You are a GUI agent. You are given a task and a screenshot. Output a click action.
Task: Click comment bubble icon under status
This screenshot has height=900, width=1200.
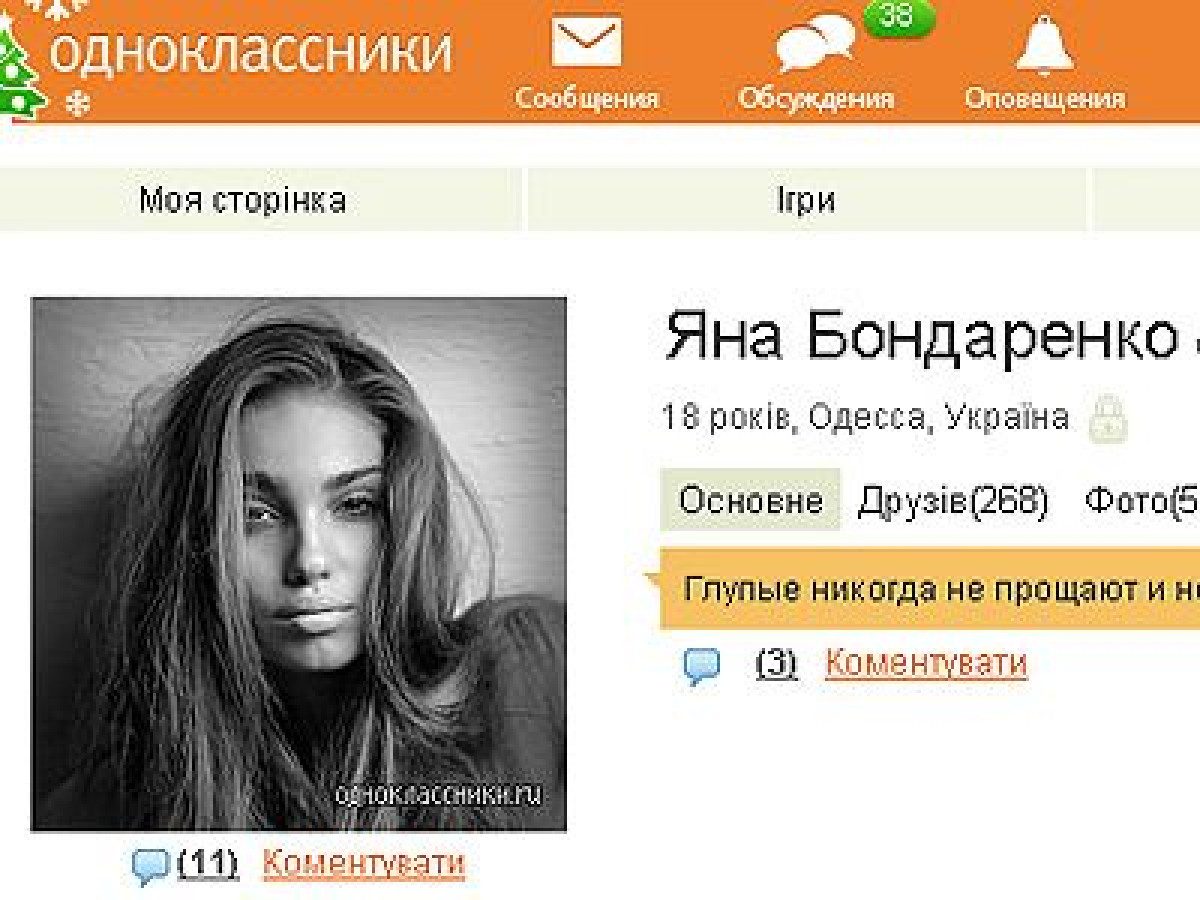point(702,667)
